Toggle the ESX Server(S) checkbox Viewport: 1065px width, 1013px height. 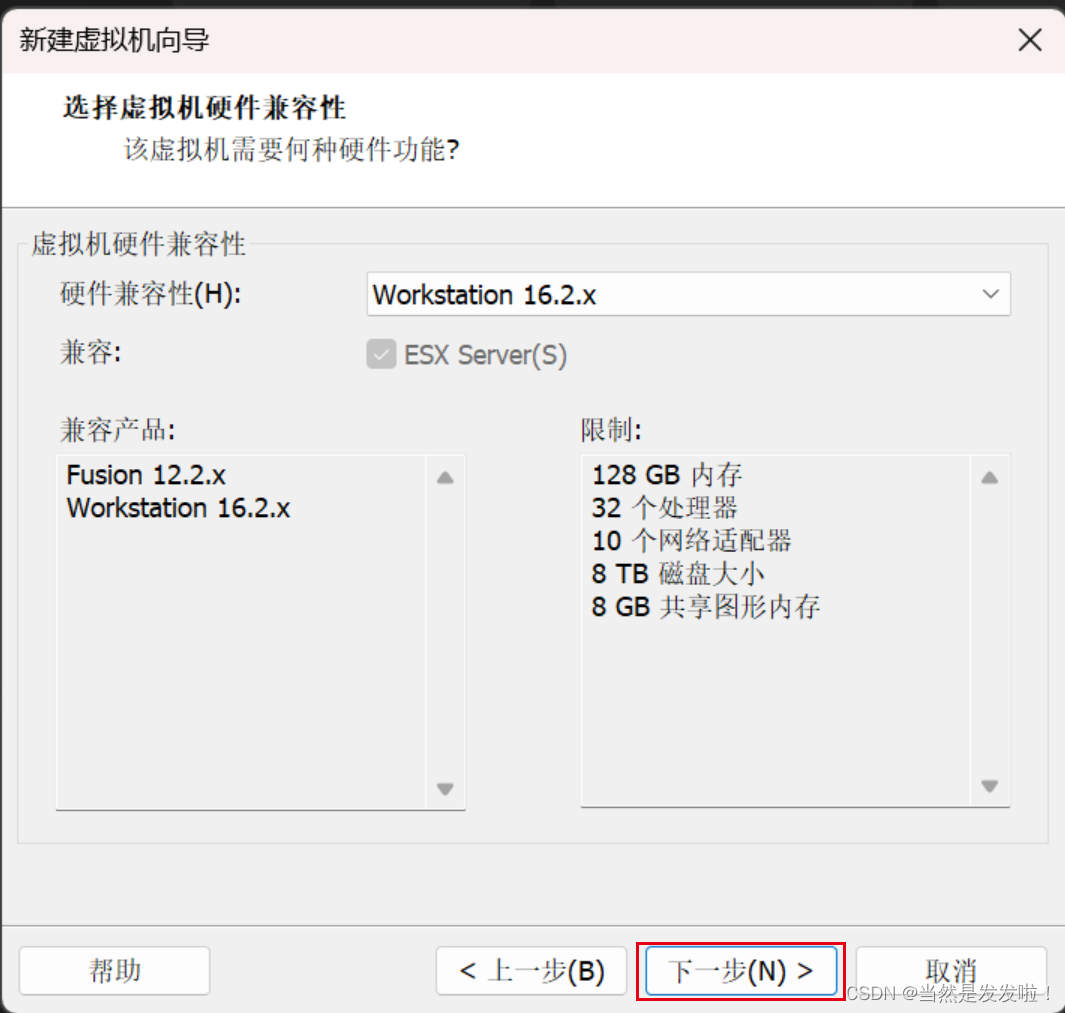click(x=381, y=355)
